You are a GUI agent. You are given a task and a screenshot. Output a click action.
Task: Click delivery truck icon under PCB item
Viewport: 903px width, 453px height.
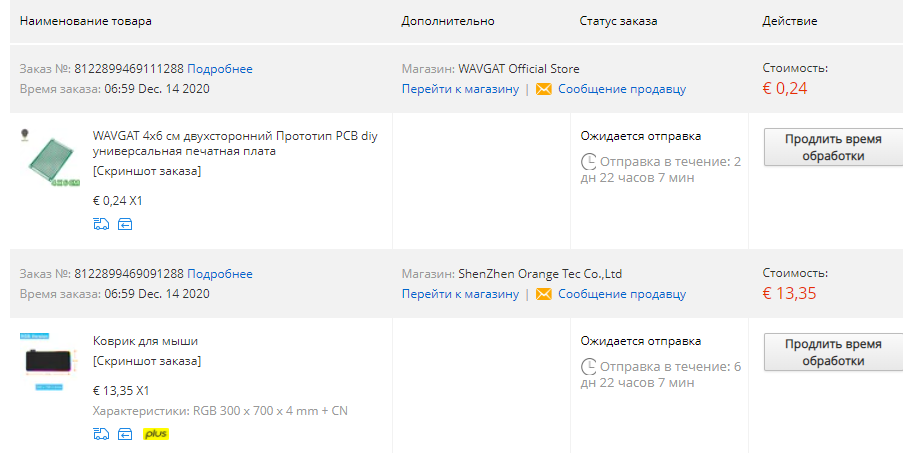point(101,224)
